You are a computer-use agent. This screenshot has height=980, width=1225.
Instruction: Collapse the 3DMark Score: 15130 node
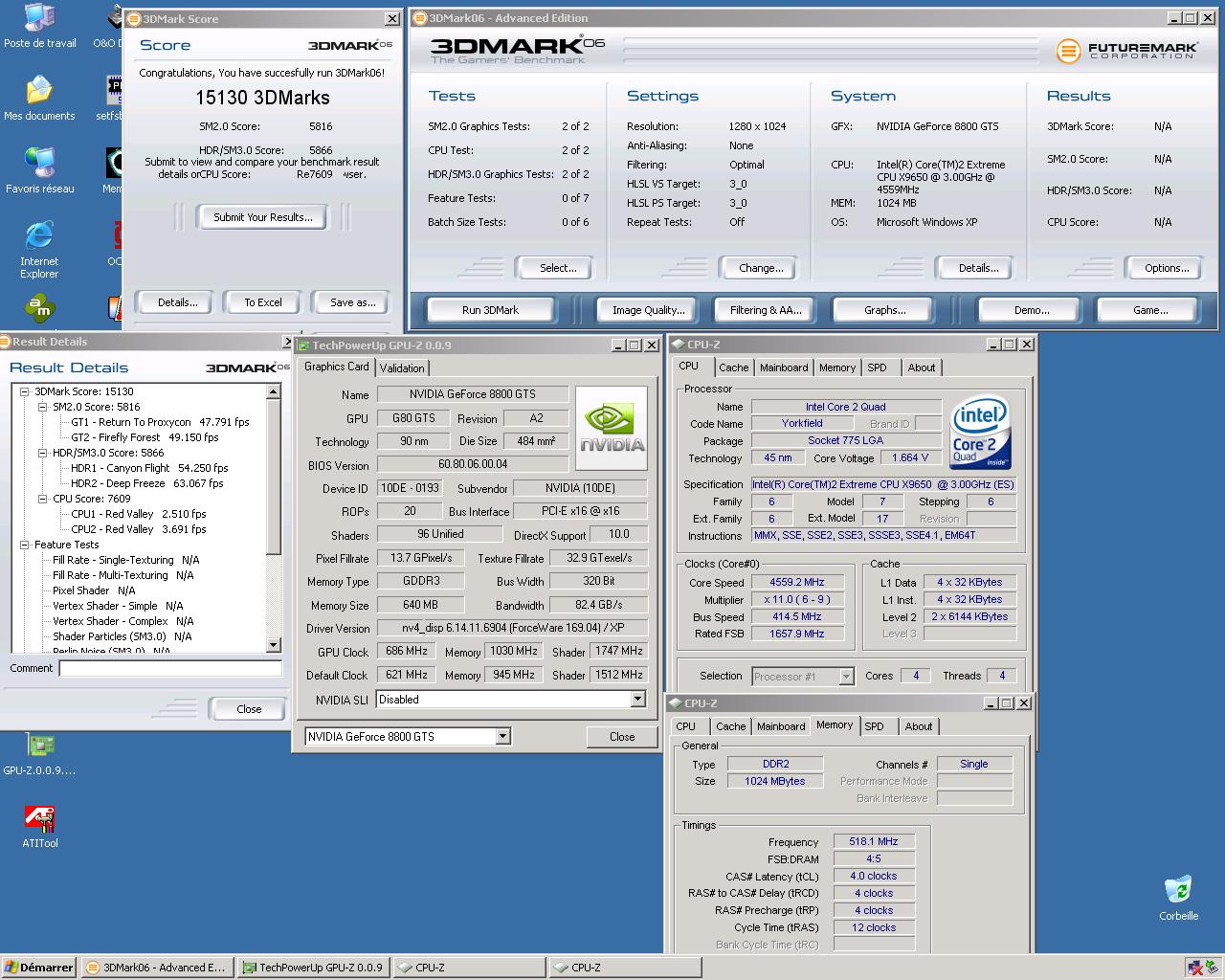pos(25,391)
